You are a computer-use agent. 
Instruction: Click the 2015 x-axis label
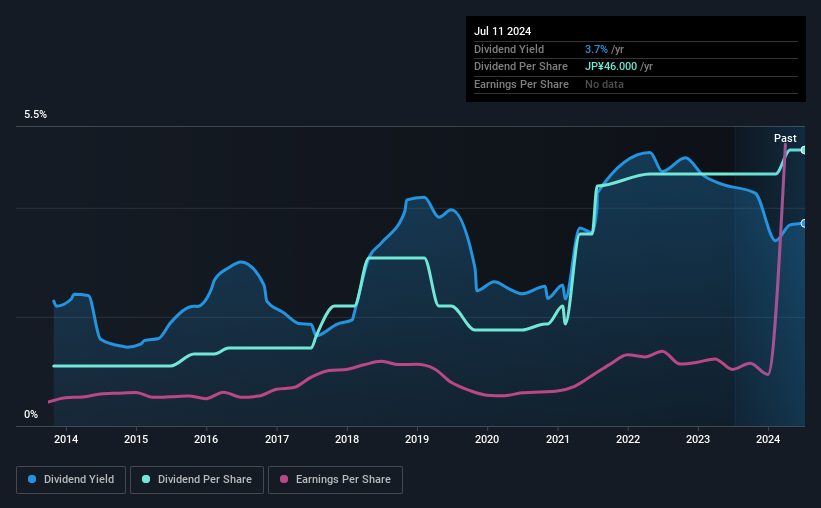coord(136,439)
